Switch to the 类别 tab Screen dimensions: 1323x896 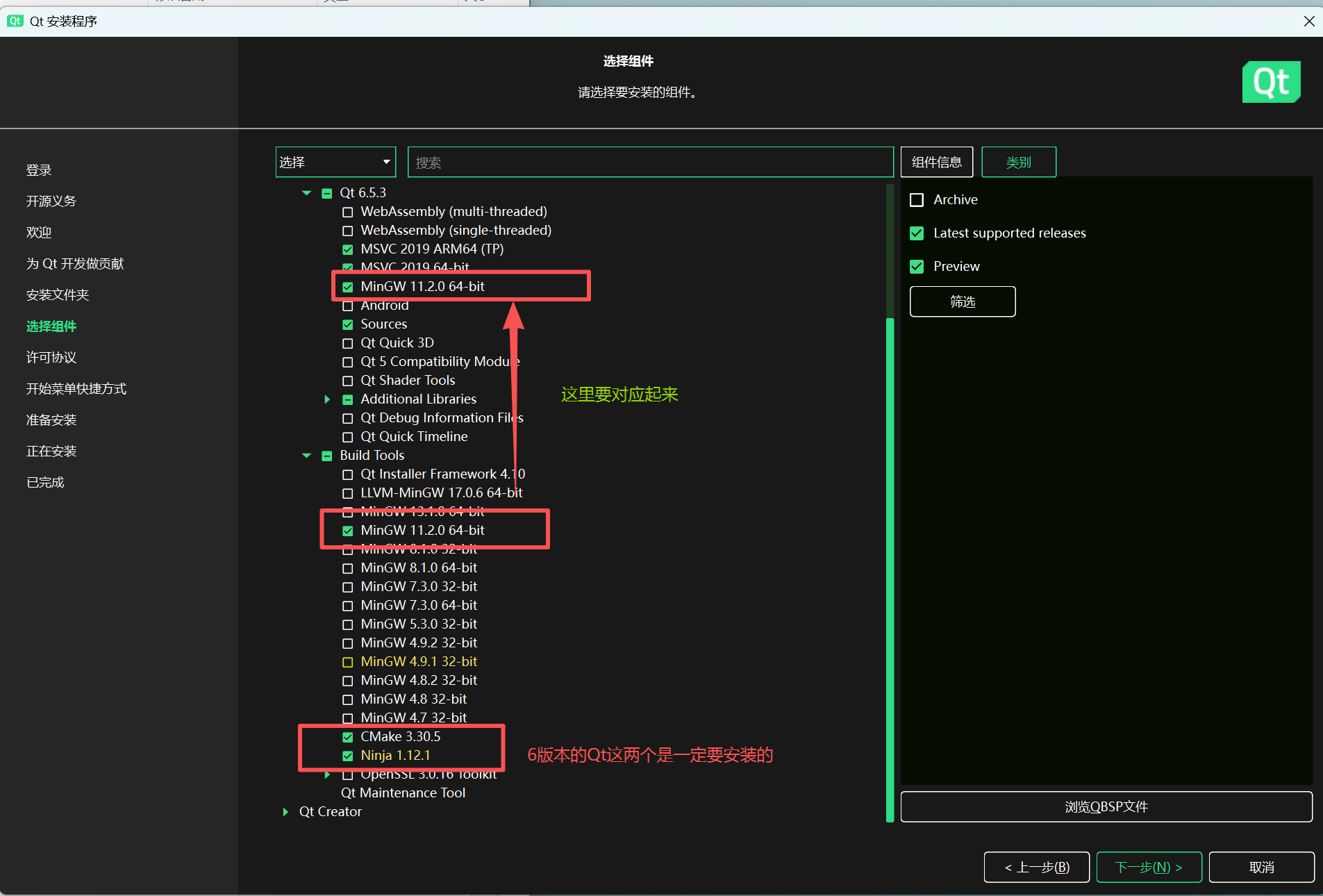(x=1018, y=162)
